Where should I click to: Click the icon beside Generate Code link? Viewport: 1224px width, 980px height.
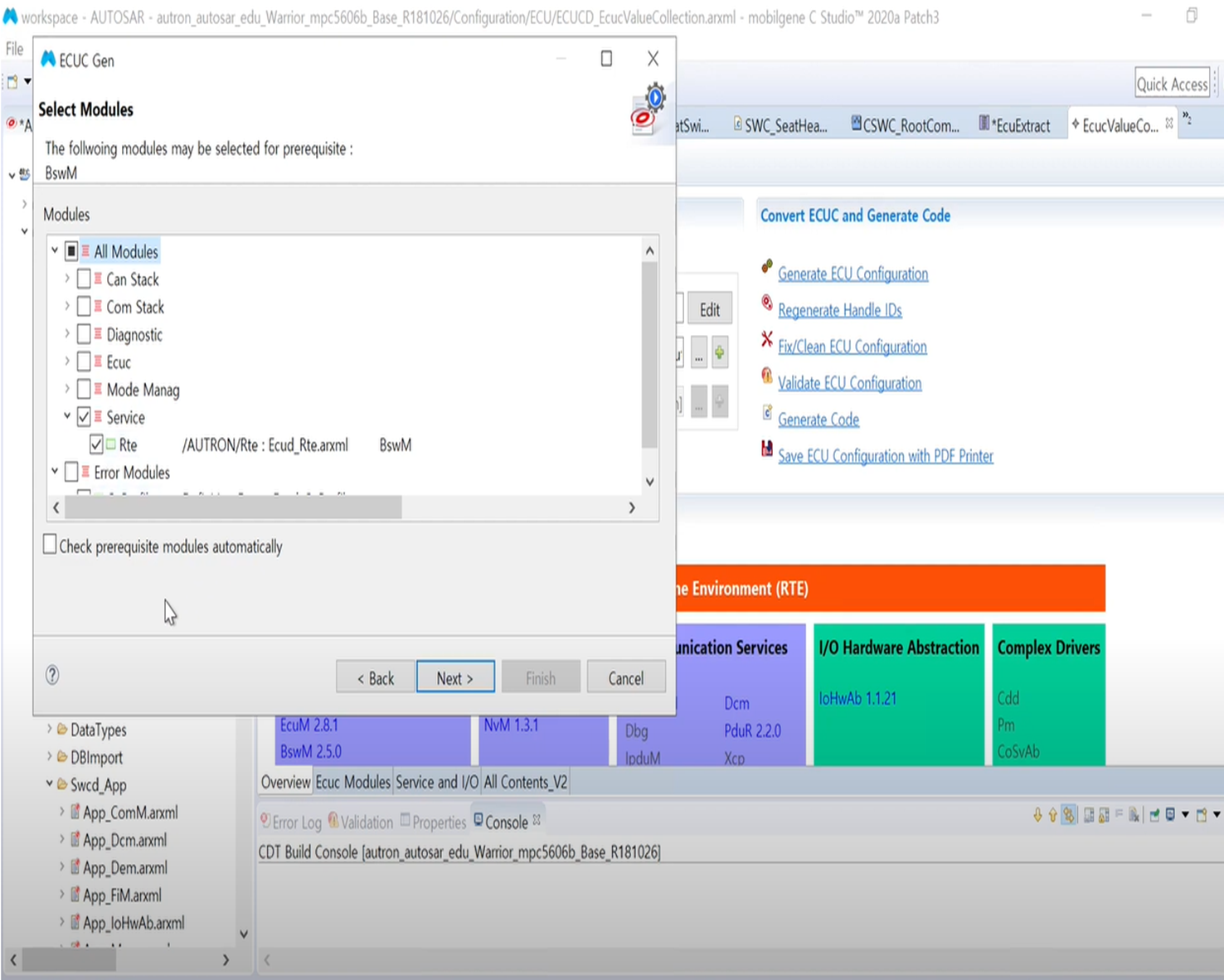(767, 412)
